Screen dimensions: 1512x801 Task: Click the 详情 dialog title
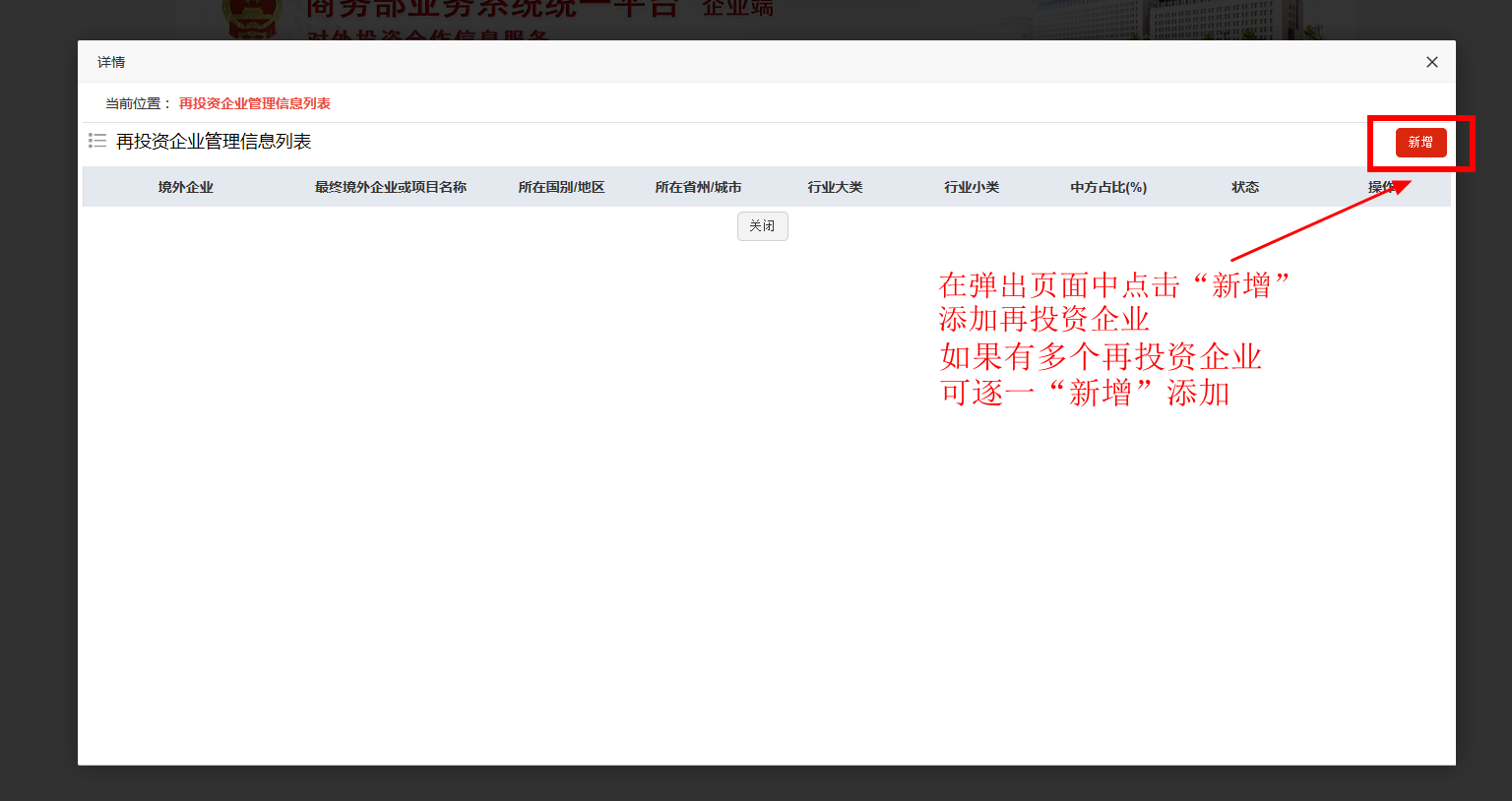(111, 62)
